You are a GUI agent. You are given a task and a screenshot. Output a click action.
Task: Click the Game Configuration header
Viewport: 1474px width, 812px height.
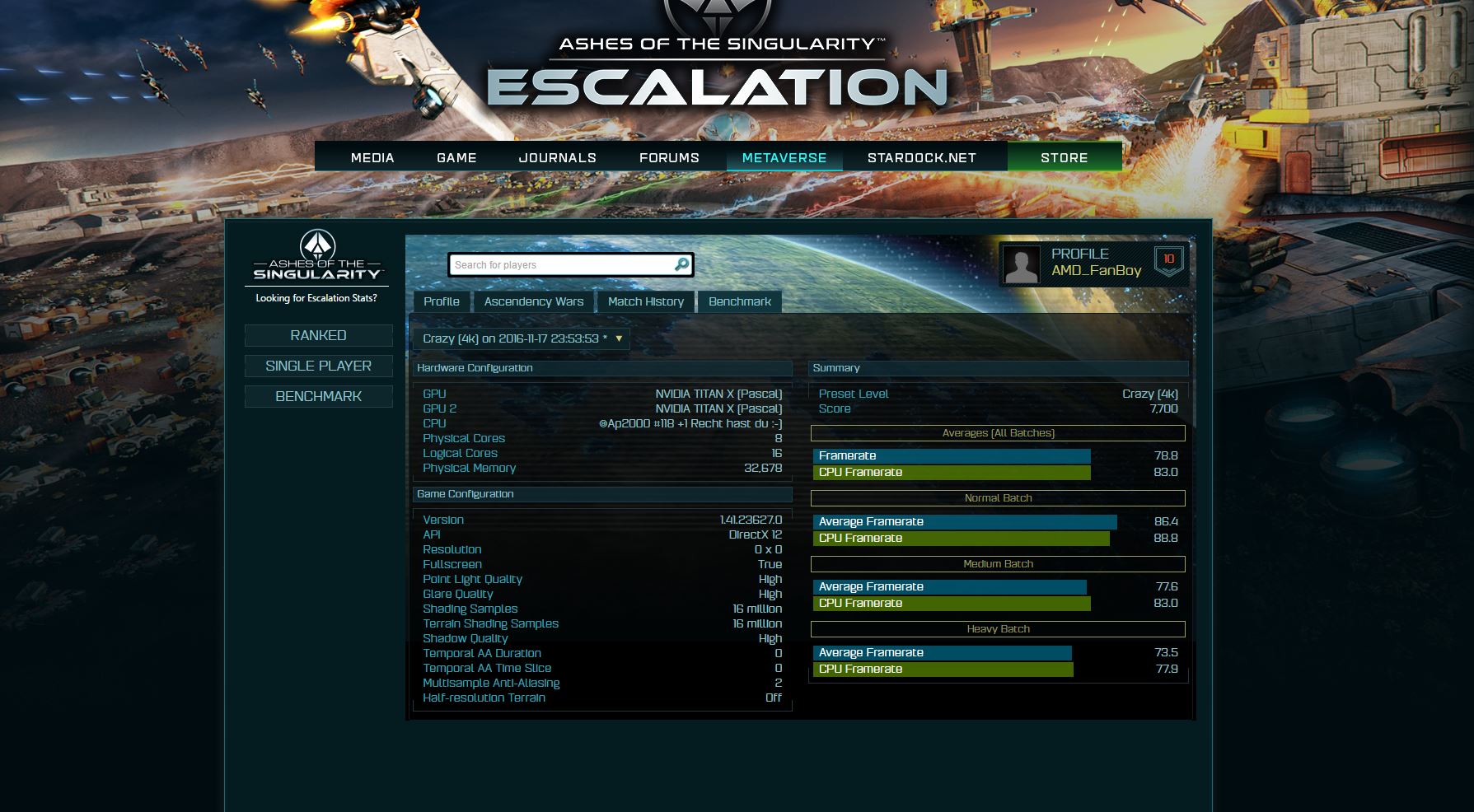tap(602, 494)
